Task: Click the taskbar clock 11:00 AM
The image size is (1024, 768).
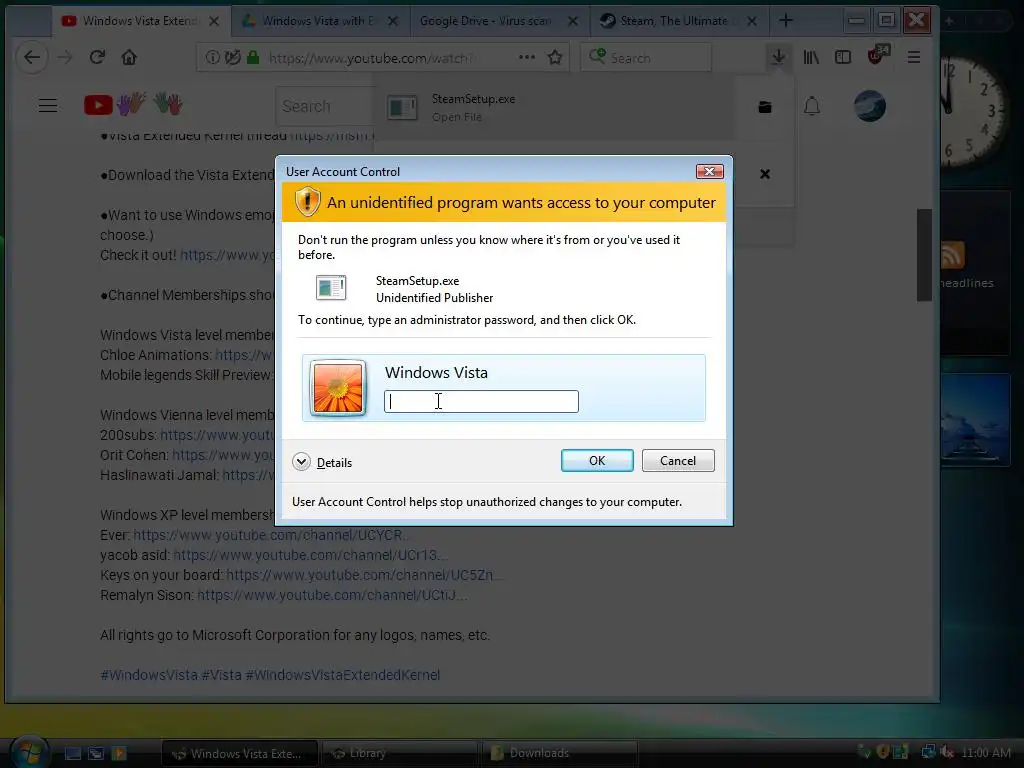Action: point(986,753)
